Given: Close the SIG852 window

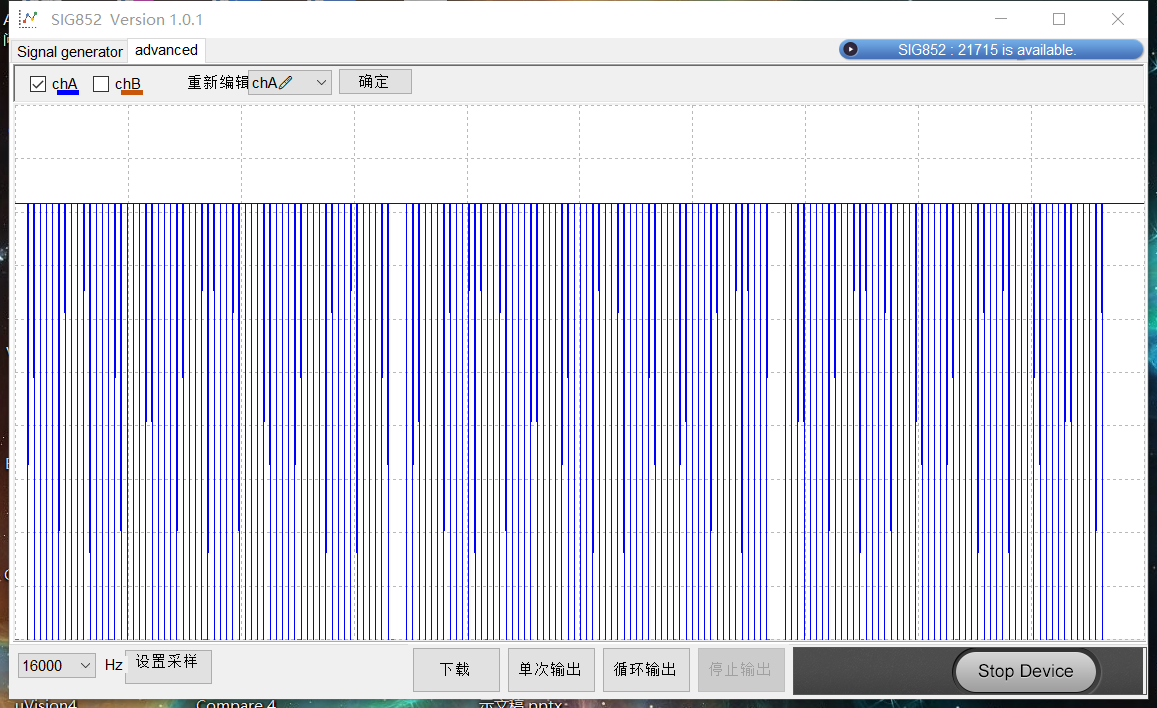Looking at the screenshot, I should pos(1118,19).
